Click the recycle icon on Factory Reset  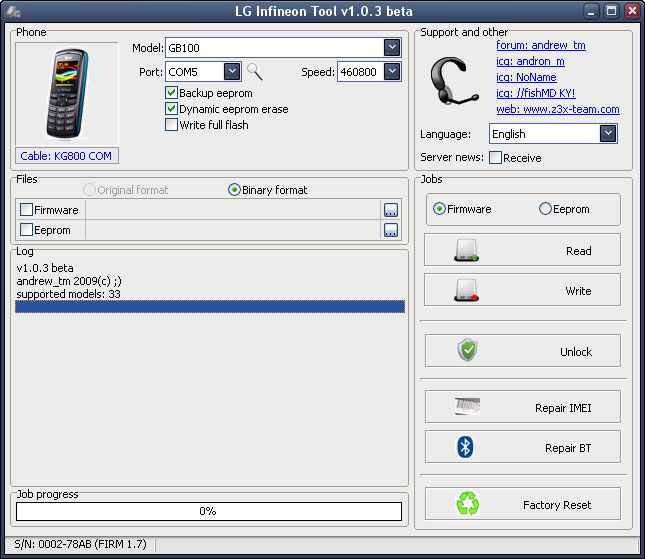[x=468, y=503]
